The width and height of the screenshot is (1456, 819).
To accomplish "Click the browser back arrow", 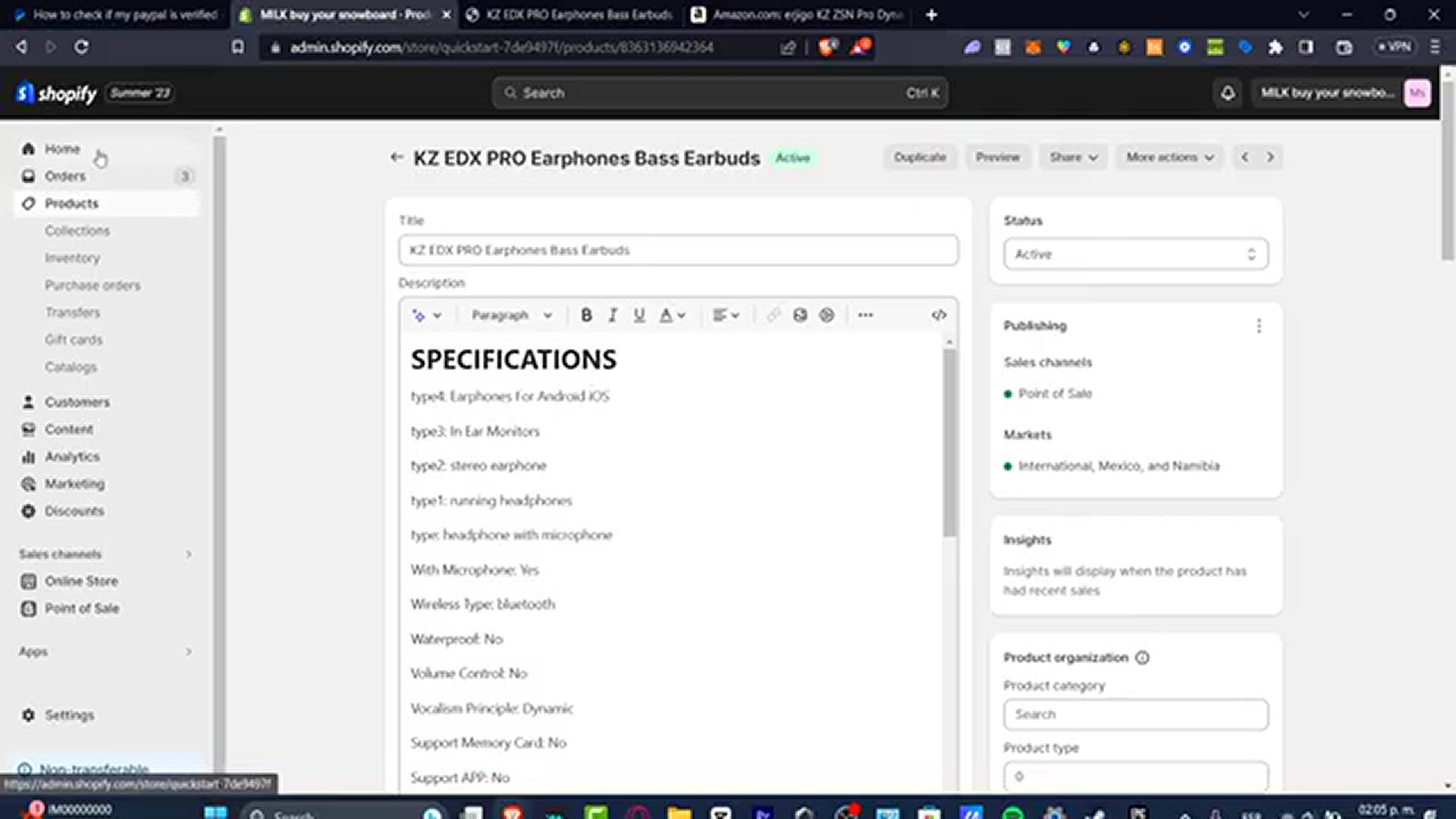I will [21, 47].
